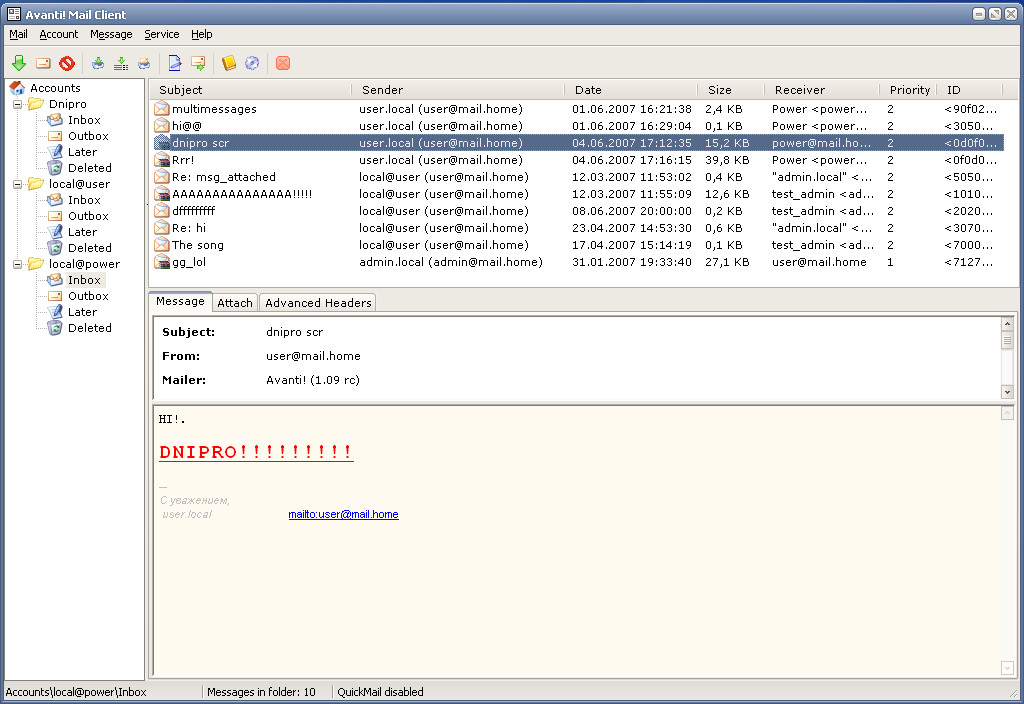Sort by the Priority column header

908,89
